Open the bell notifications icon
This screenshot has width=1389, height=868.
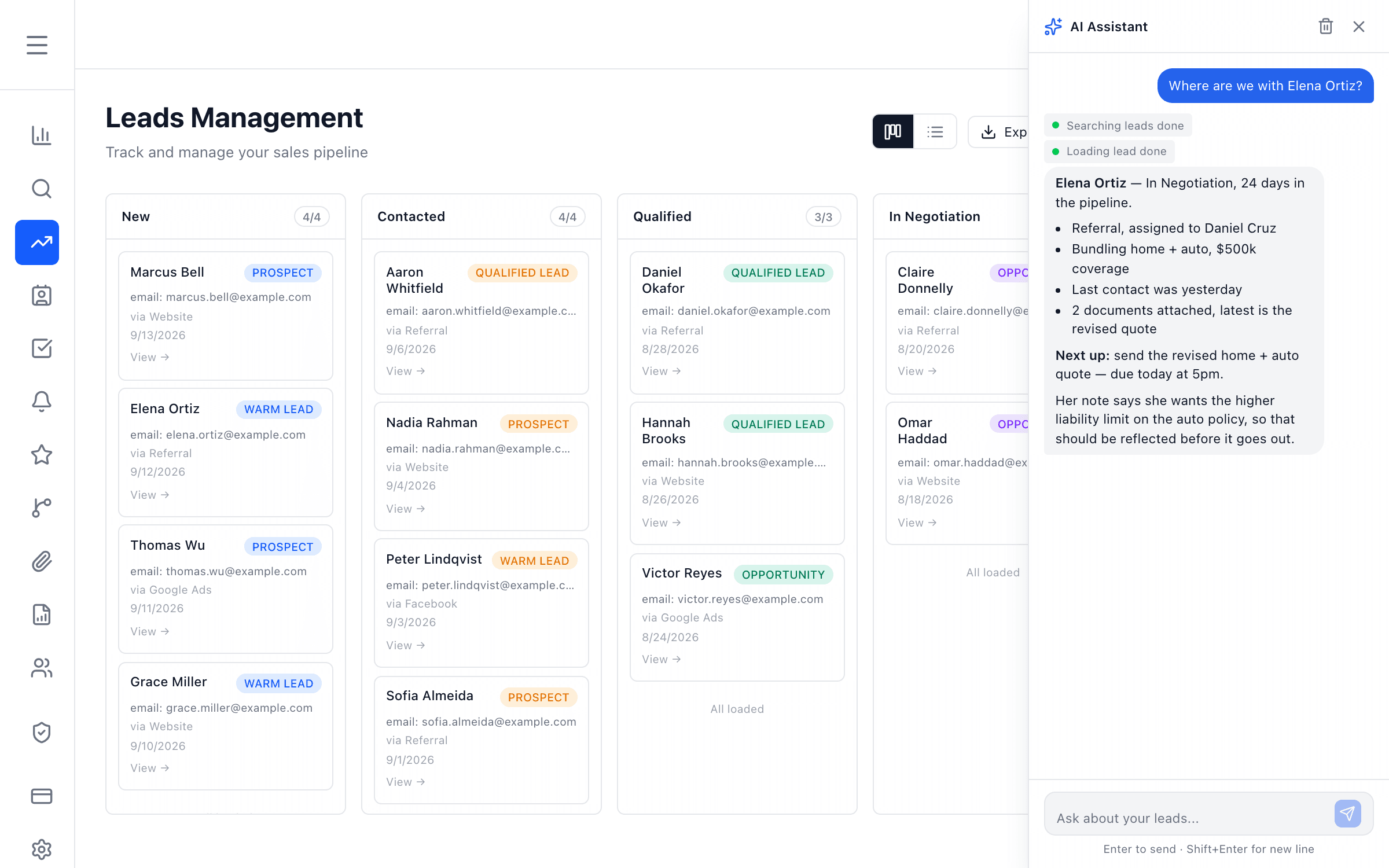pyautogui.click(x=41, y=402)
